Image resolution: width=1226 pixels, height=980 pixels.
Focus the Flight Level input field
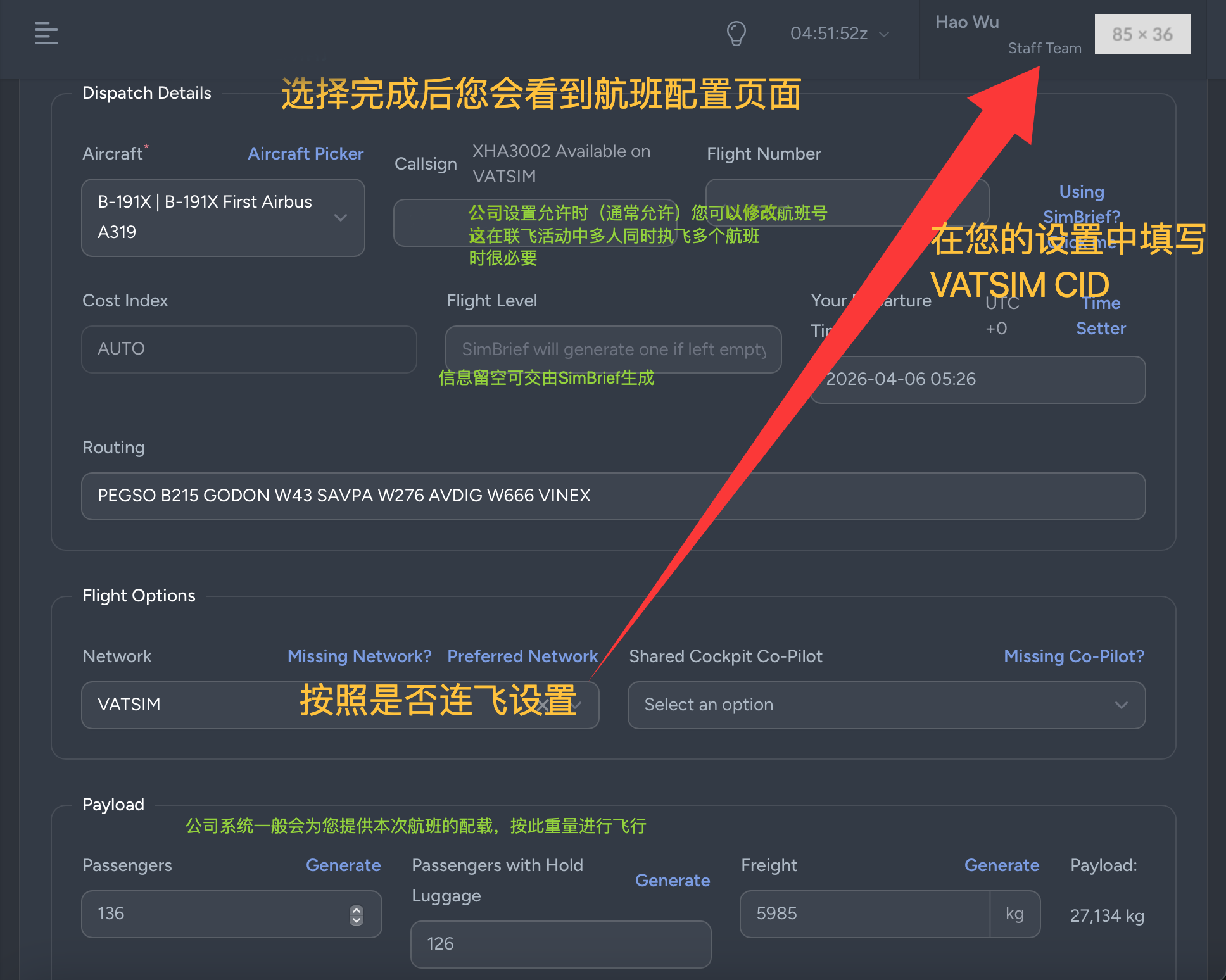[613, 349]
